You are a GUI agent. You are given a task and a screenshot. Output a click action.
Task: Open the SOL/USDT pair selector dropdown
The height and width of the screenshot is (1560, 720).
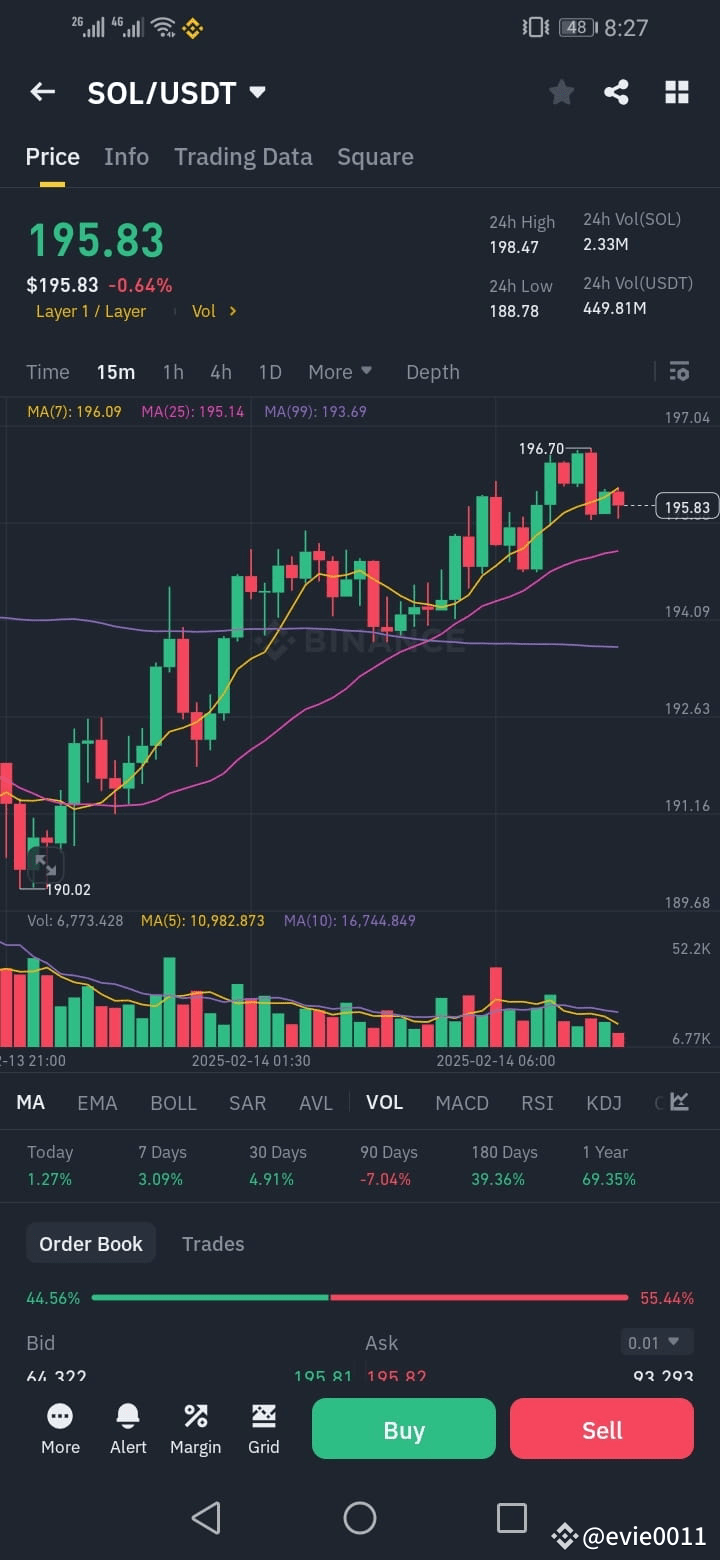[256, 92]
